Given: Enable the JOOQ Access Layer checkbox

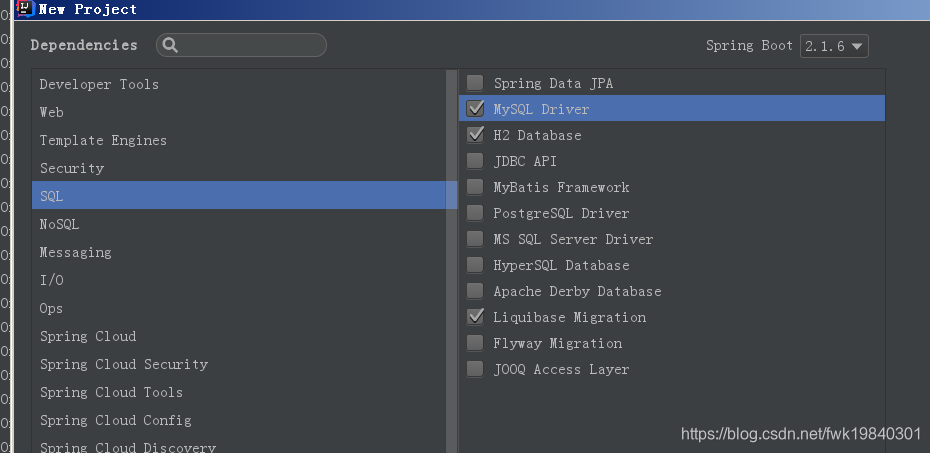Looking at the screenshot, I should coord(474,369).
